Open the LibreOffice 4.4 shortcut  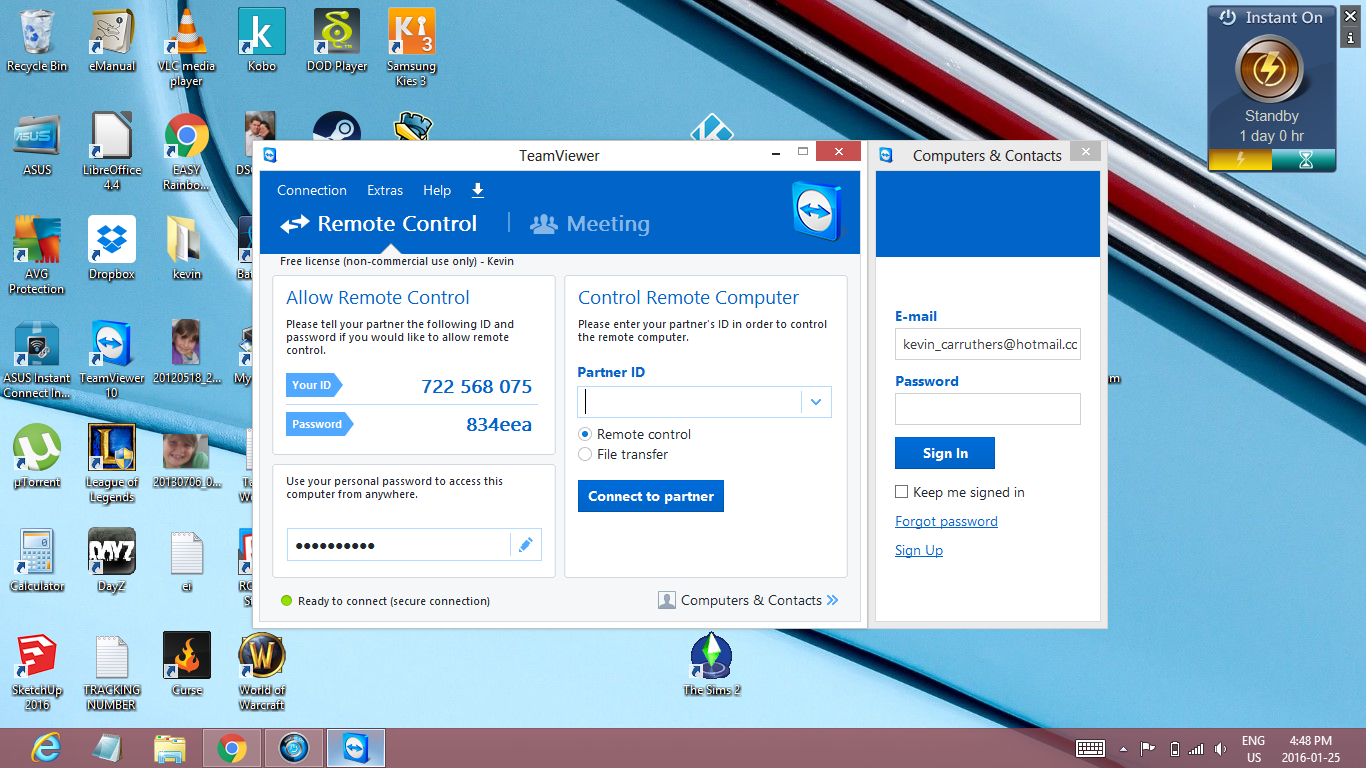coord(112,151)
